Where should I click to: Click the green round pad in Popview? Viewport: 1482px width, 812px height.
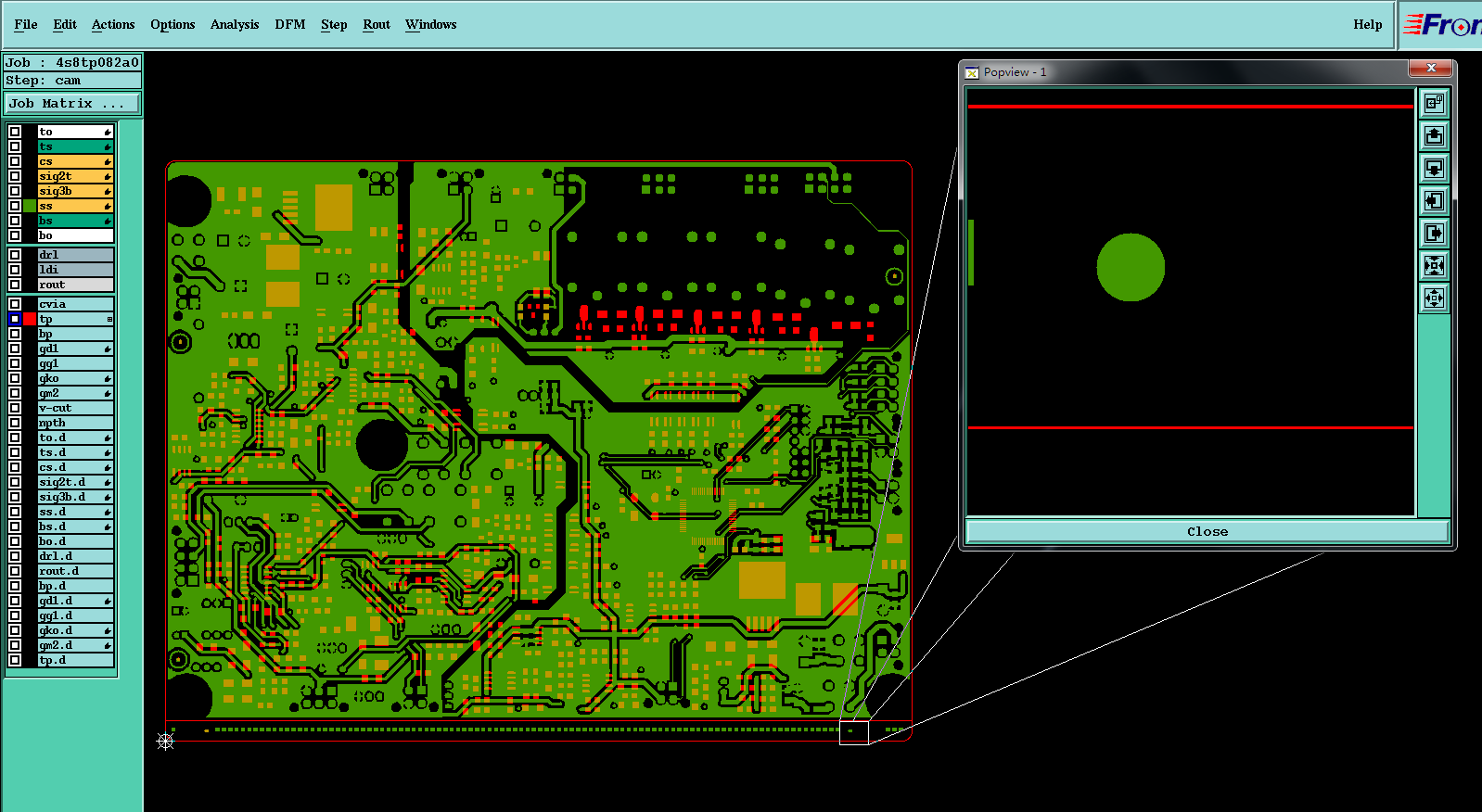pos(1131,267)
